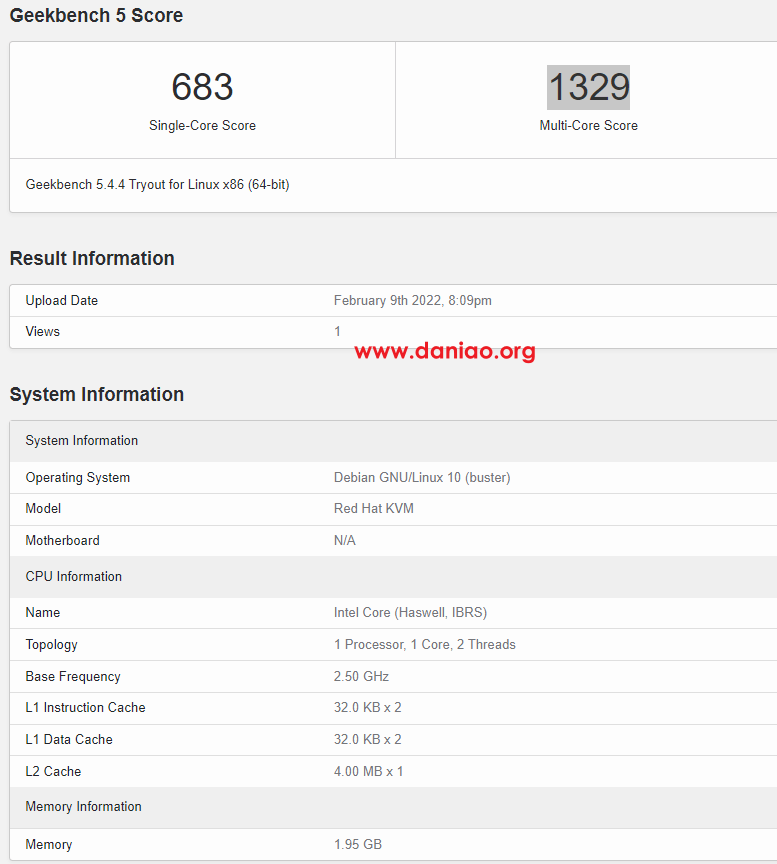Click the Upload Date label
The image size is (777, 864).
(62, 300)
